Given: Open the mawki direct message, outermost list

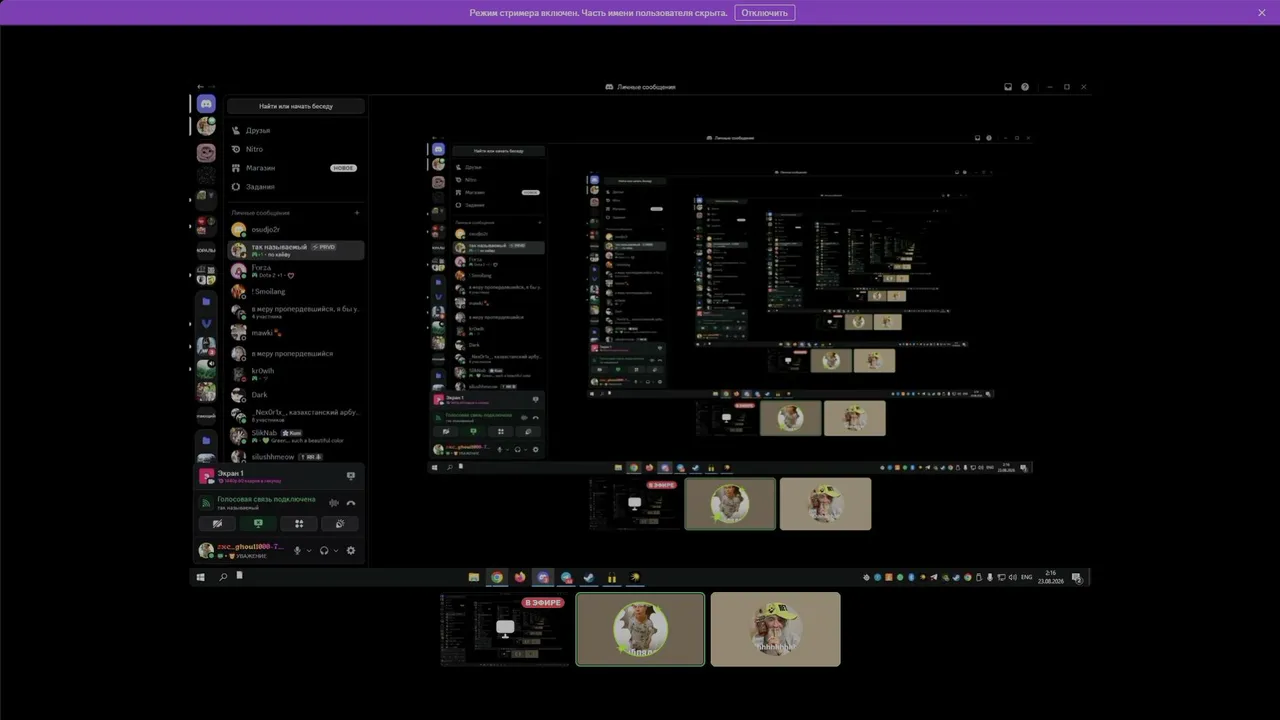Looking at the screenshot, I should 296,333.
